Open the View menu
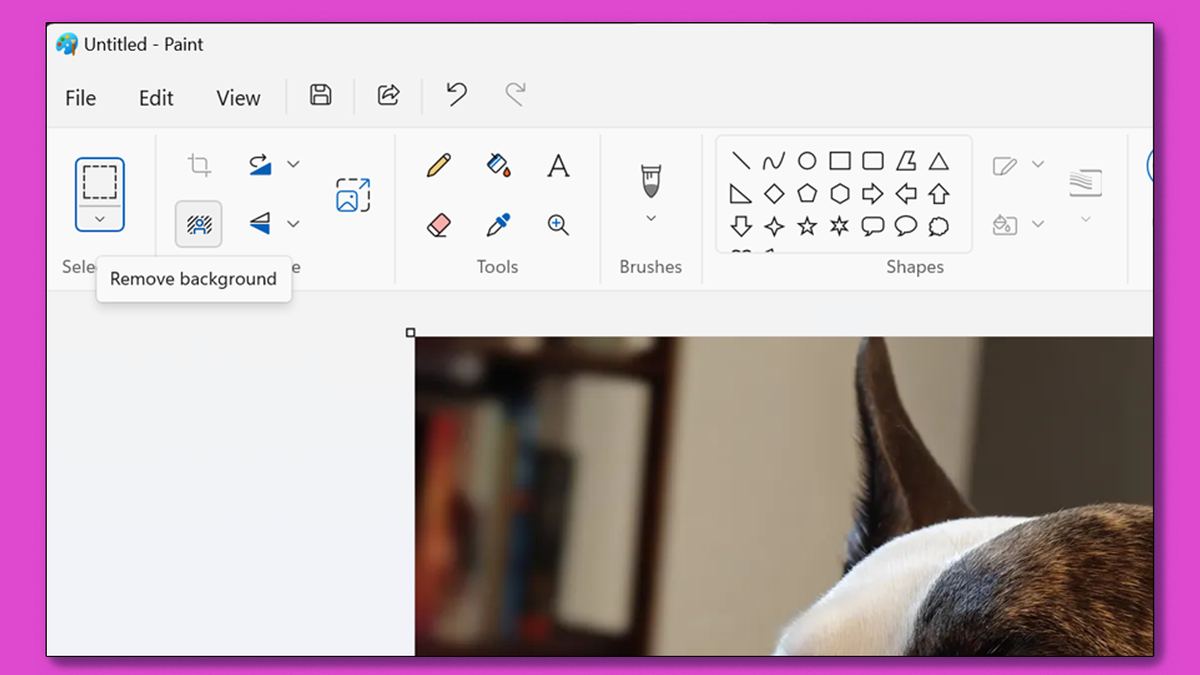This screenshot has height=675, width=1200. click(x=237, y=97)
